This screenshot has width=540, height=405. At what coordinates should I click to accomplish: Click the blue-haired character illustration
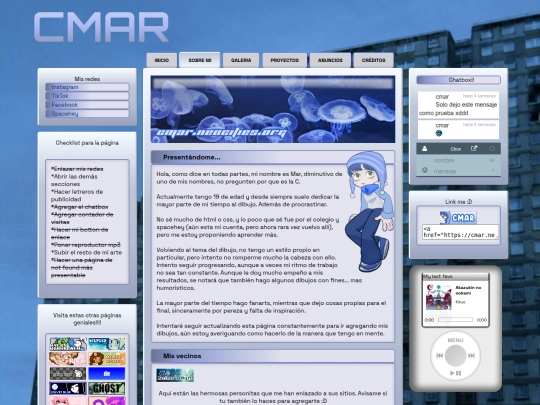(x=369, y=212)
